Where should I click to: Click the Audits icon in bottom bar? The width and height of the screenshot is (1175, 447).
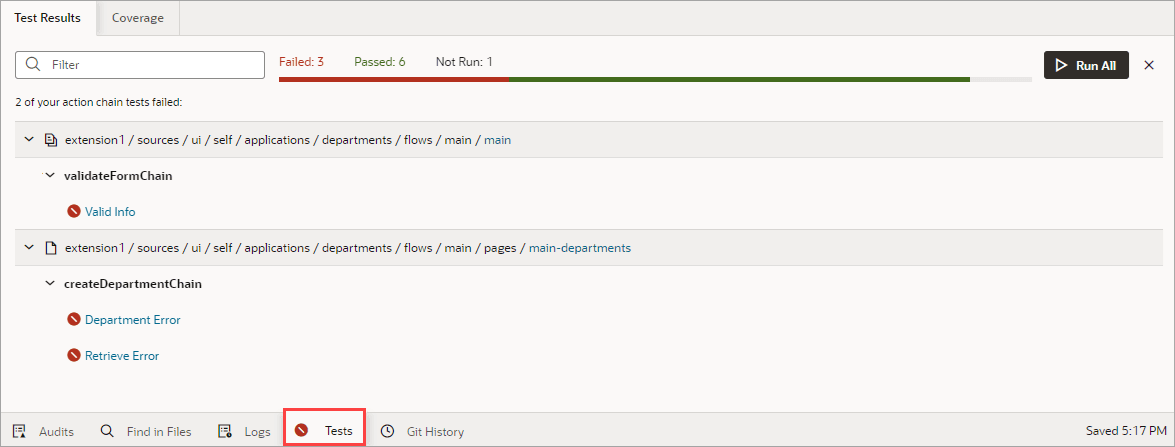coord(19,431)
